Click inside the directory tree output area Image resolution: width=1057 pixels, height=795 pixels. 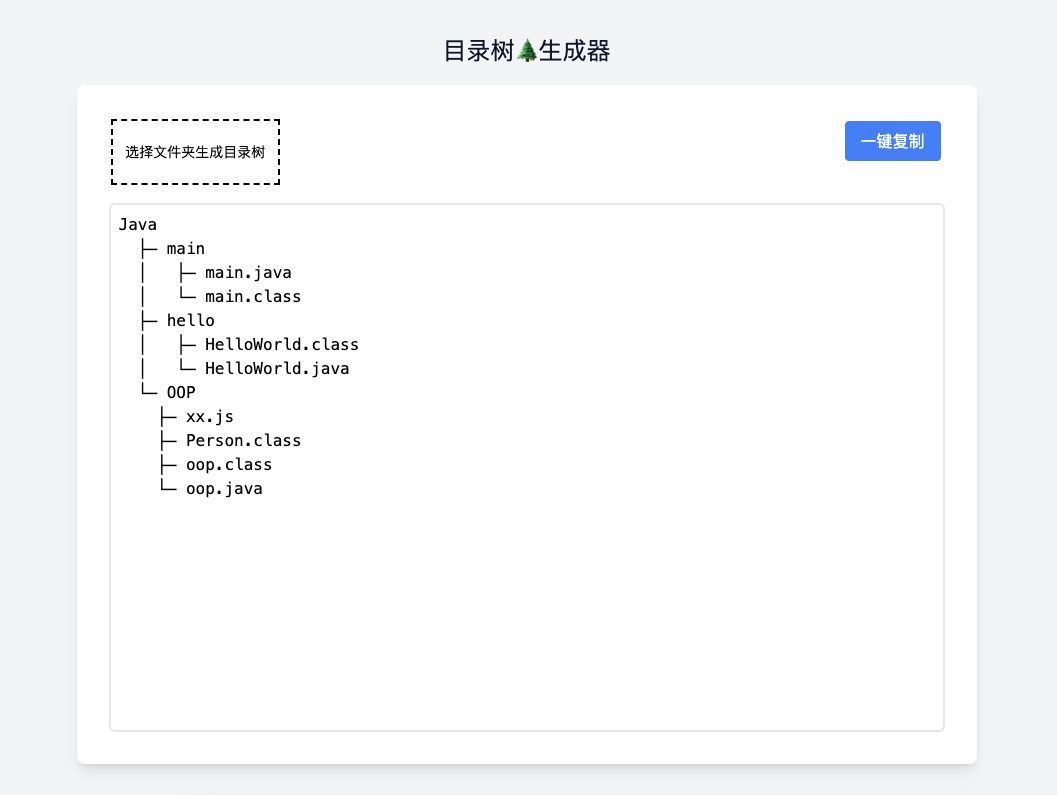pos(527,600)
